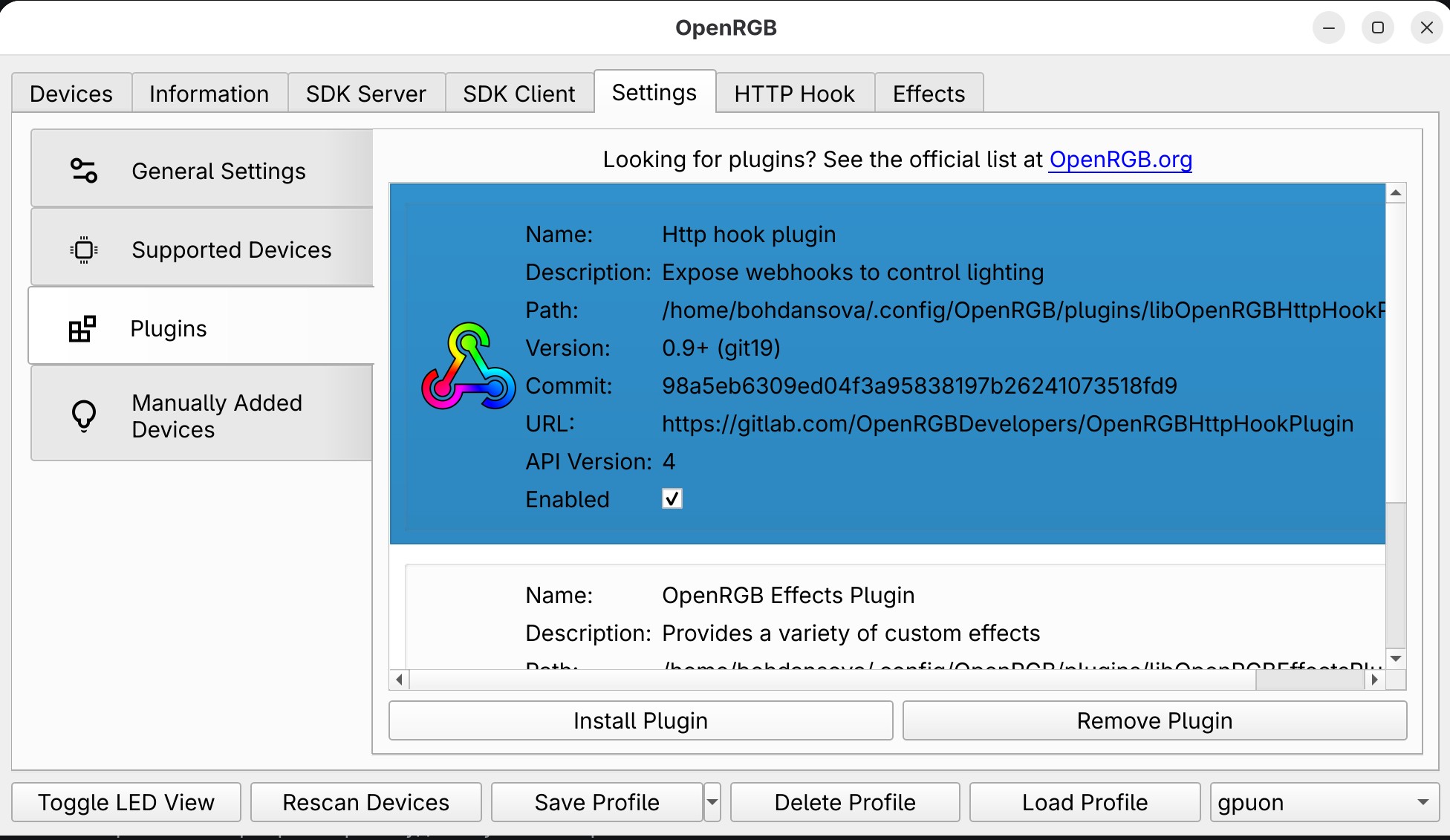Click the Remove Plugin button
This screenshot has height=840, width=1450.
point(1154,720)
